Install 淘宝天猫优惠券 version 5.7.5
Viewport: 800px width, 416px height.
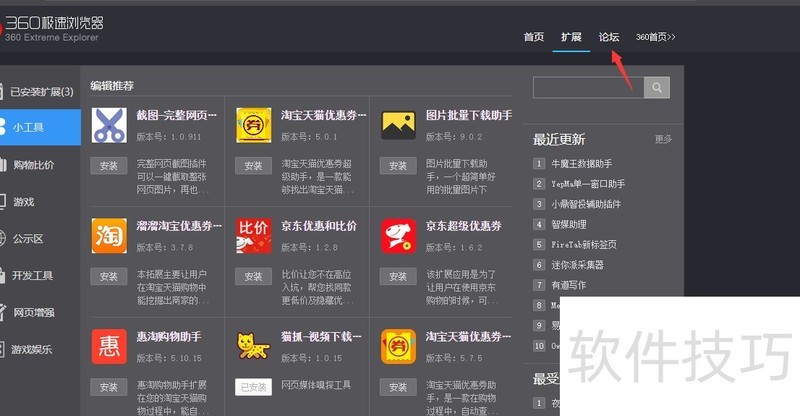[398, 387]
